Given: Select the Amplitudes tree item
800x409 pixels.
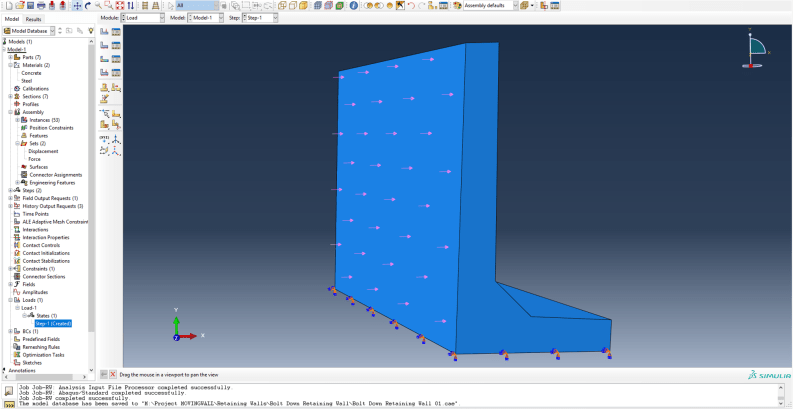Looking at the screenshot, I should tap(35, 292).
